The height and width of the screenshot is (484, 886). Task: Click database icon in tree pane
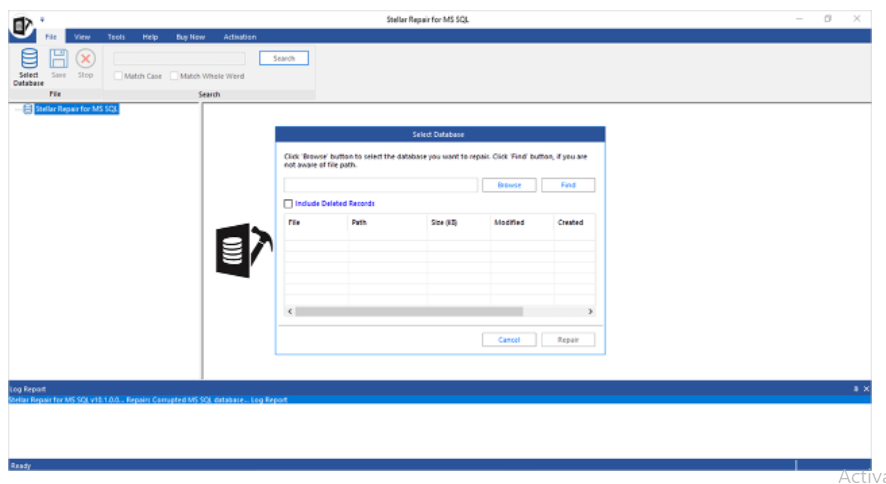[28, 109]
